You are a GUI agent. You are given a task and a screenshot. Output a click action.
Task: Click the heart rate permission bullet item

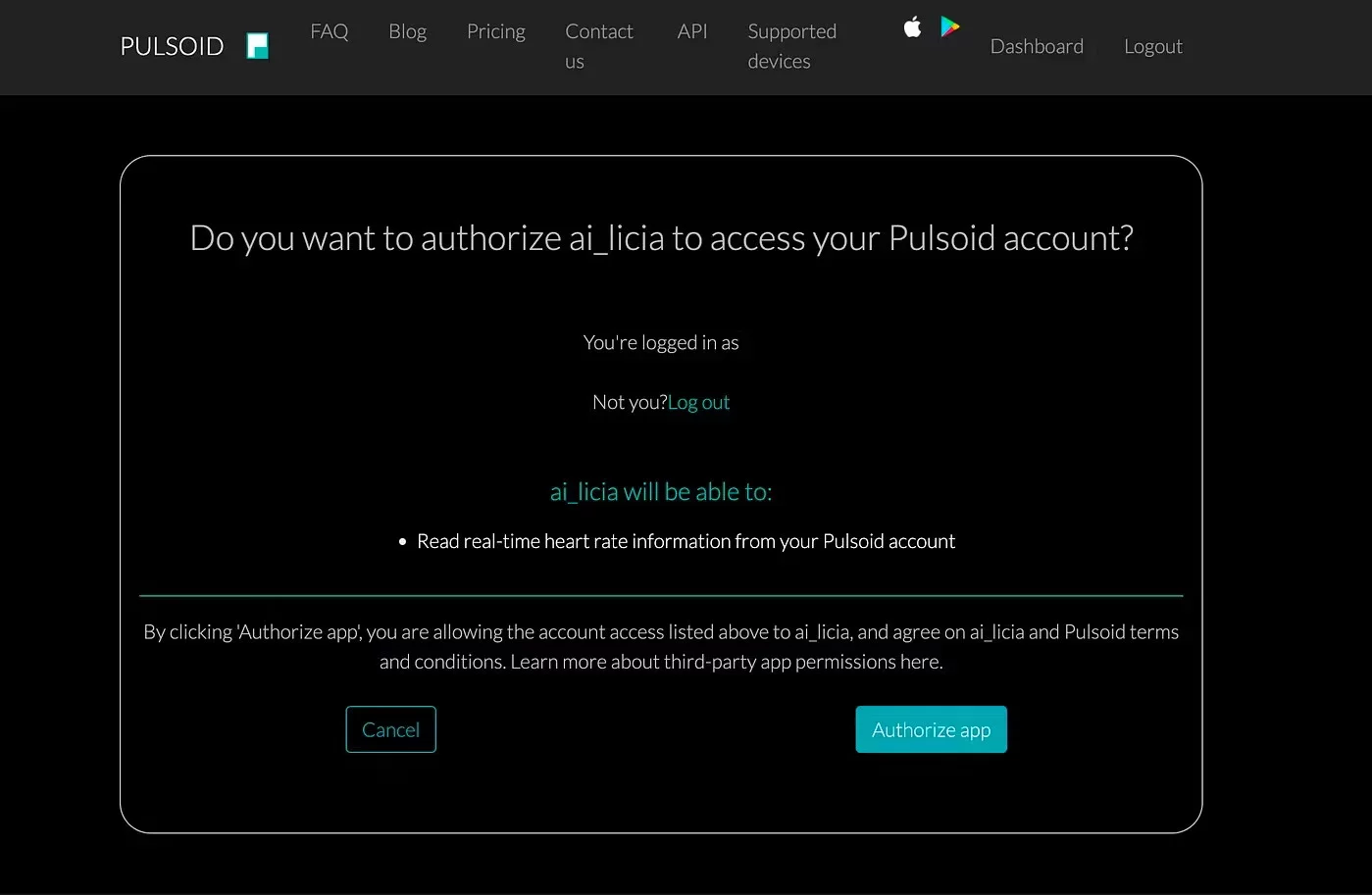[x=686, y=540]
